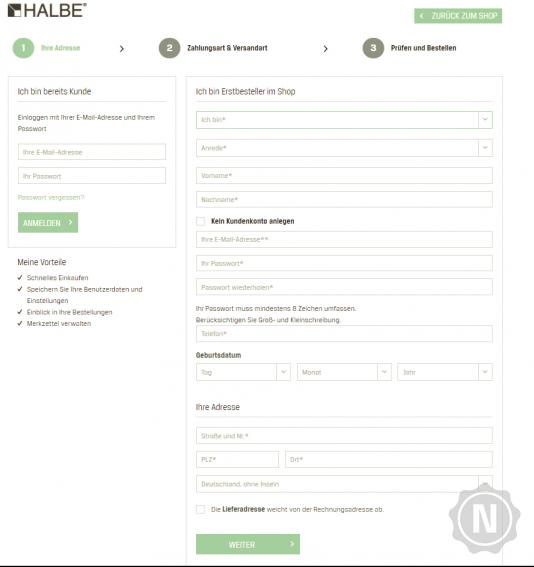Image resolution: width=534 pixels, height=567 pixels.
Task: Click step 1 circle icon
Action: tap(24, 48)
